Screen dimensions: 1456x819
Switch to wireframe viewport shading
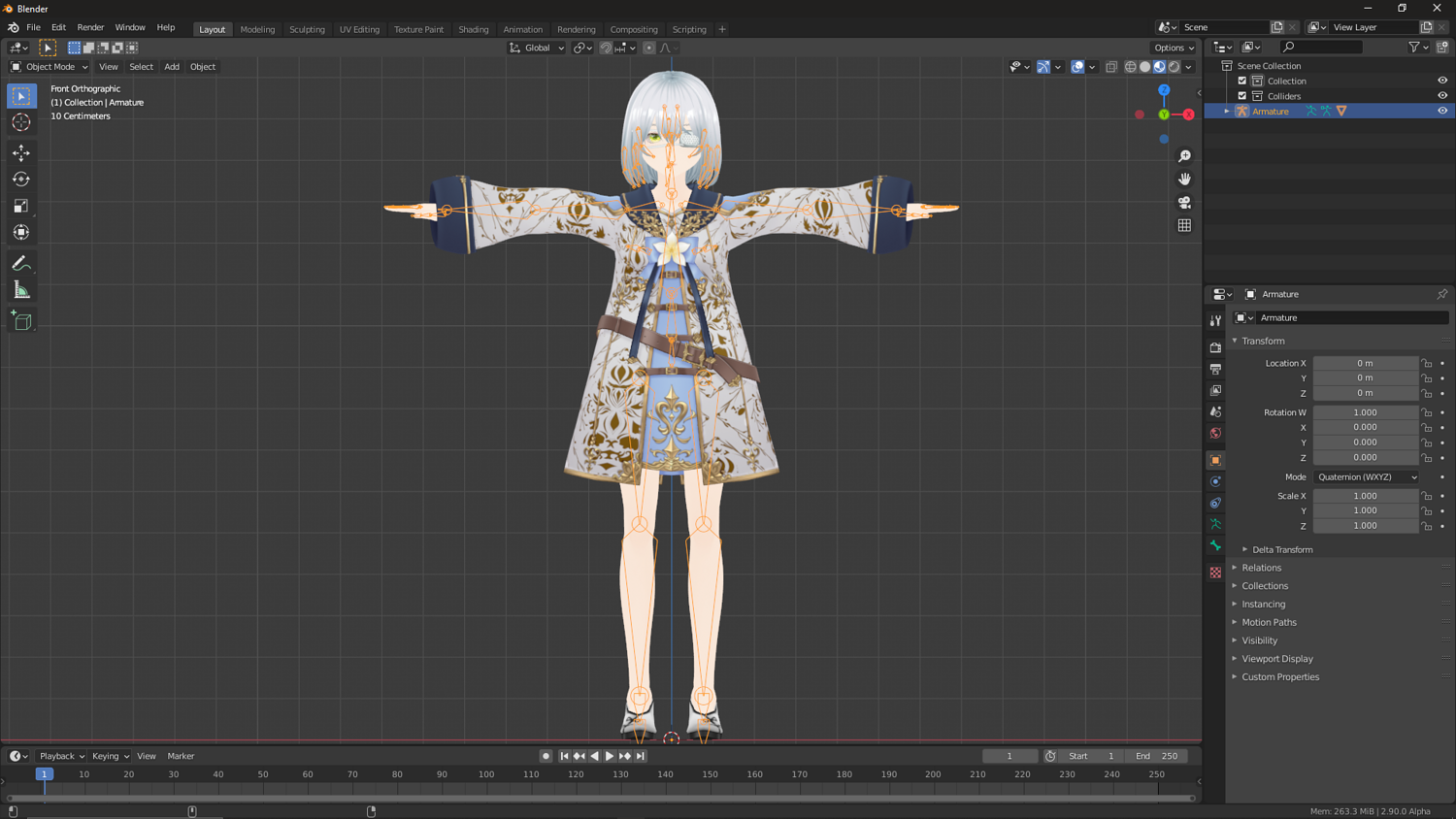[x=1131, y=67]
